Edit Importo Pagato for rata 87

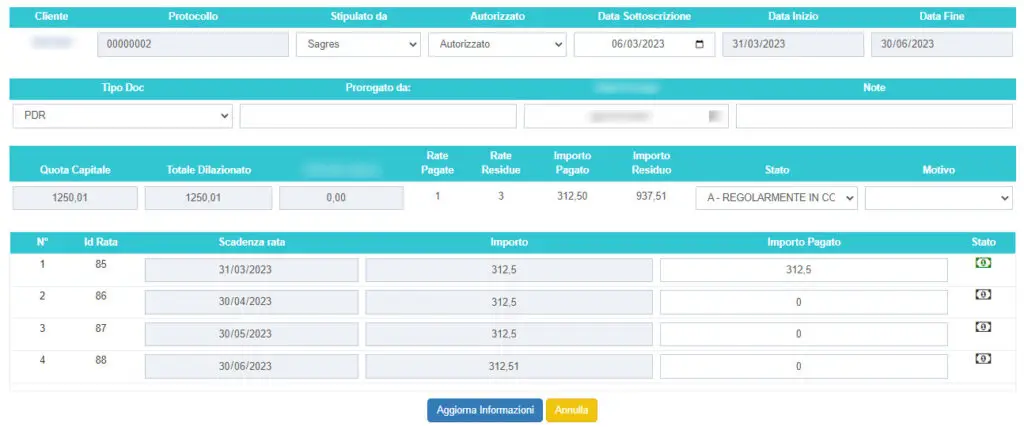tap(803, 334)
